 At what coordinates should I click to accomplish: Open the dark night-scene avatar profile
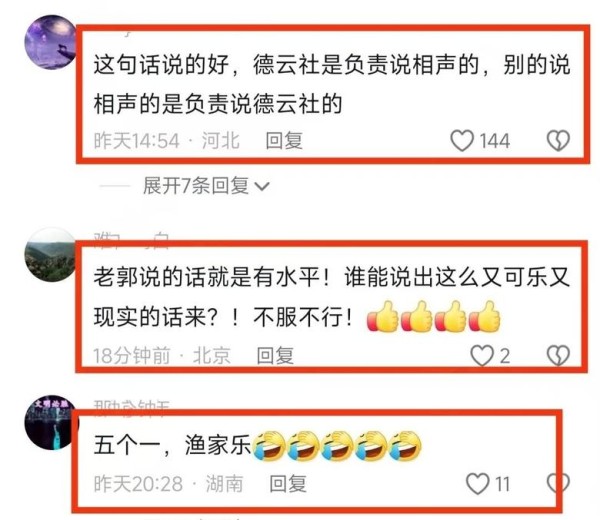(x=51, y=422)
